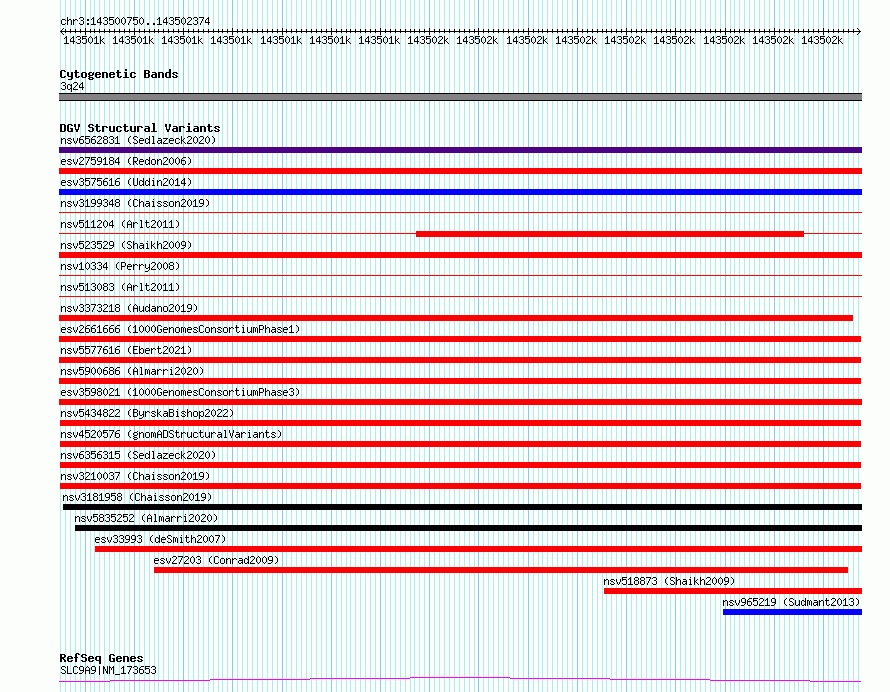This screenshot has width=890, height=692.
Task: Click nsv5434822 (ByrskaBishop2022) label
Action: [147, 413]
